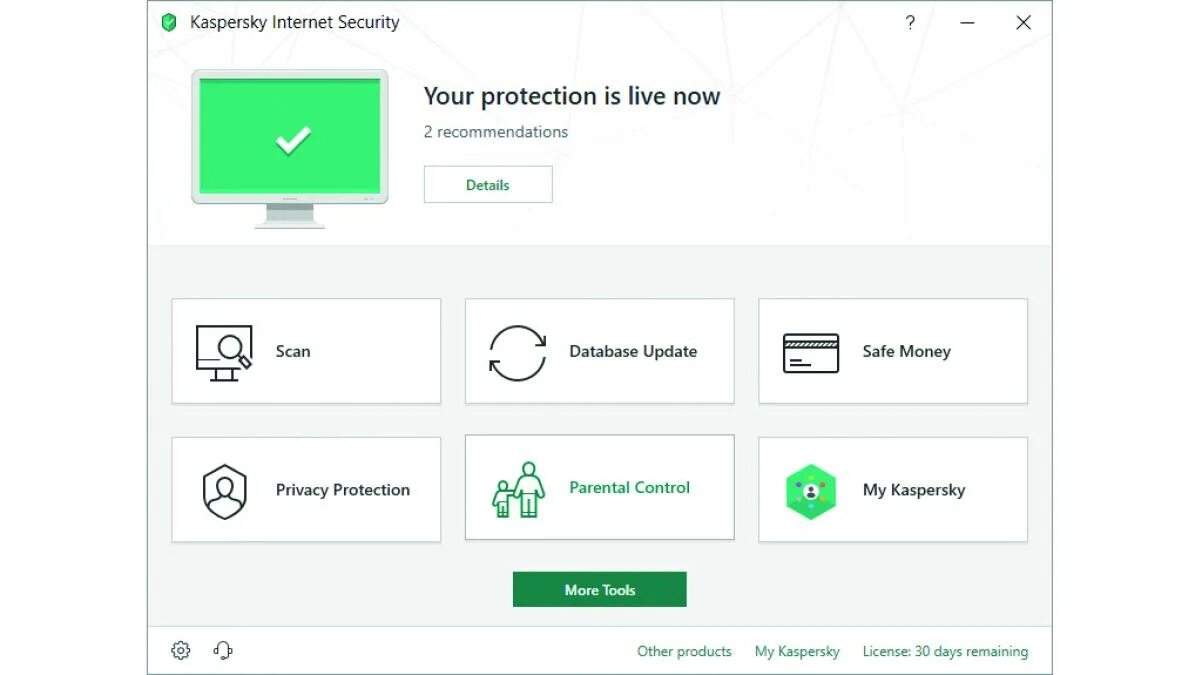Minimize the Kaspersky window
Viewport: 1202px width, 675px height.
[x=967, y=23]
